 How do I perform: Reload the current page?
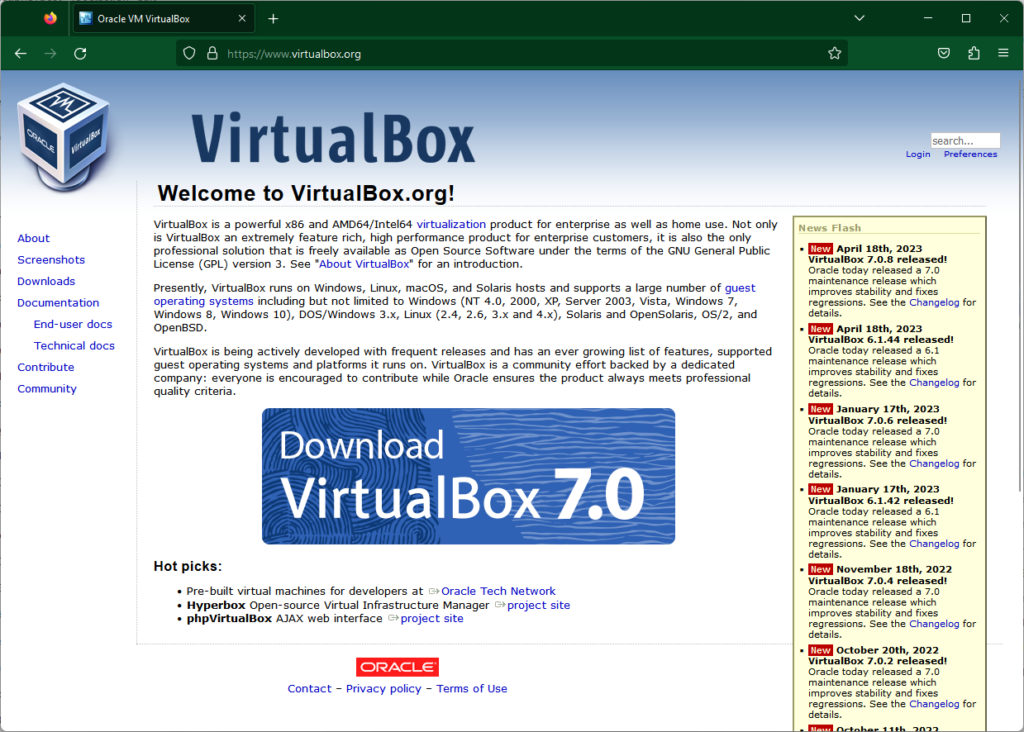80,54
